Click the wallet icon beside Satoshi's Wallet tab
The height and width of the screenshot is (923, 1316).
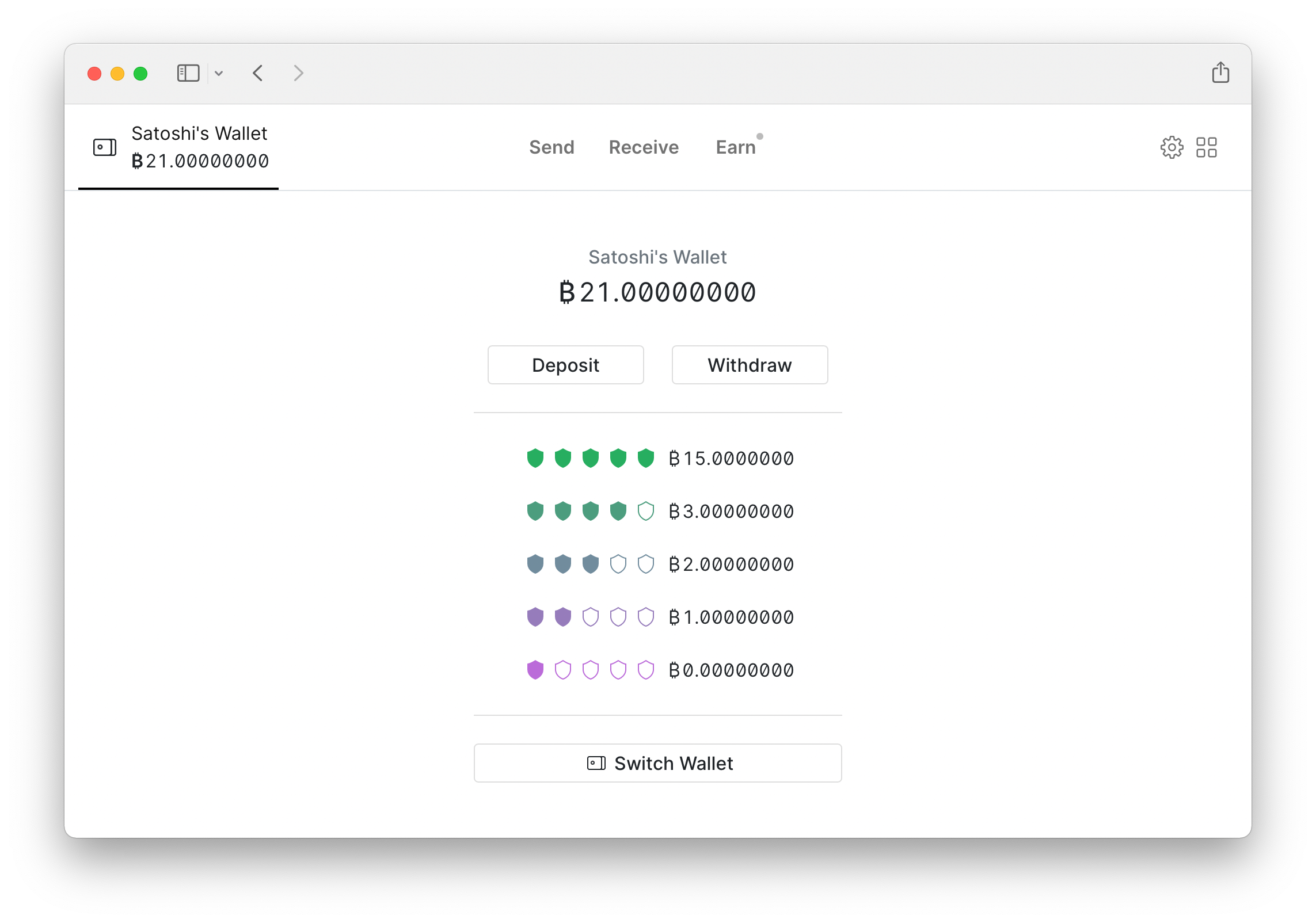(105, 147)
